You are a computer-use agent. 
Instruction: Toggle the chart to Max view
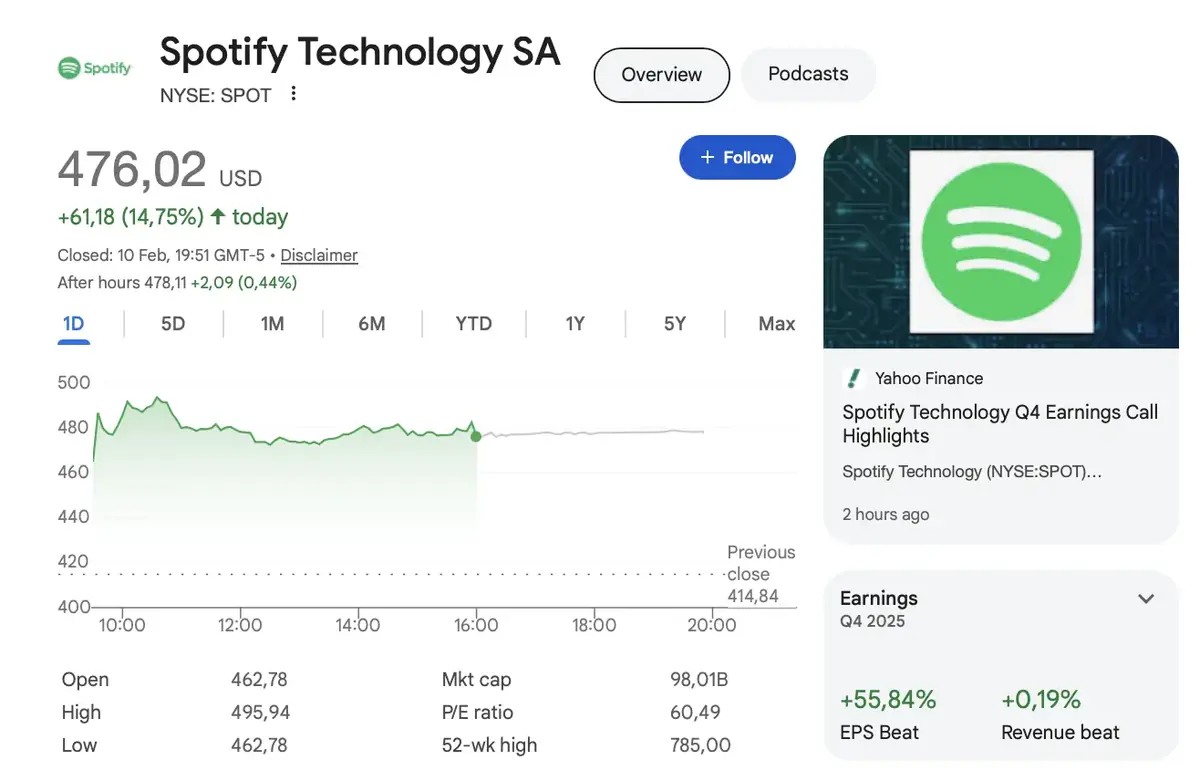point(776,323)
